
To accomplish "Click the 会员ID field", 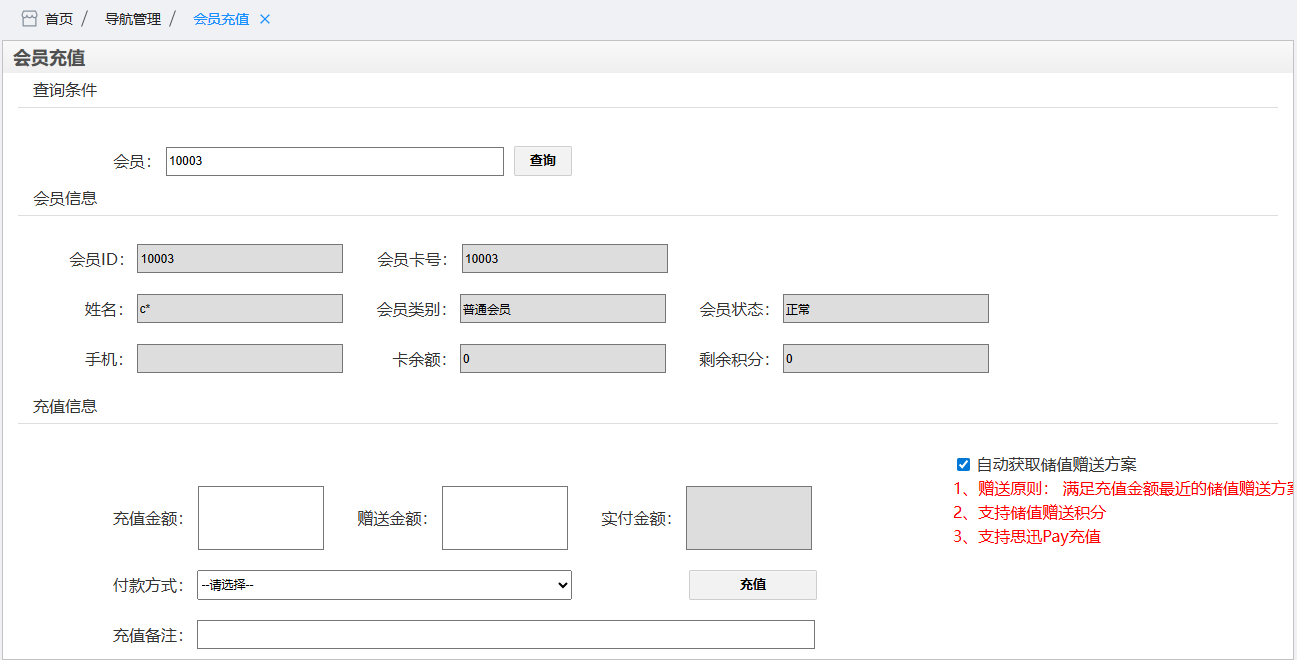I will [240, 259].
